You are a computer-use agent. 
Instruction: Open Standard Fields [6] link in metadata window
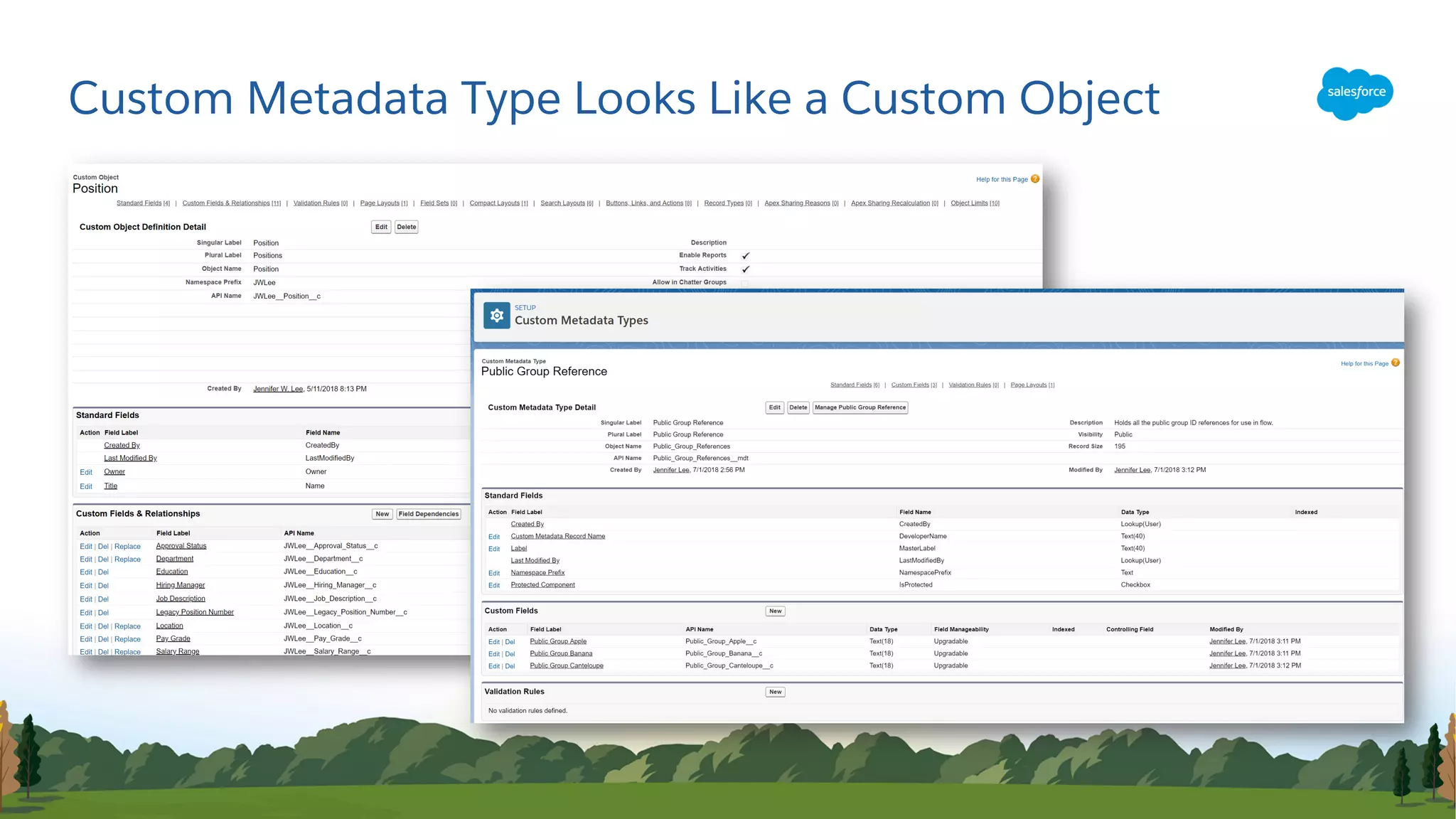[855, 385]
